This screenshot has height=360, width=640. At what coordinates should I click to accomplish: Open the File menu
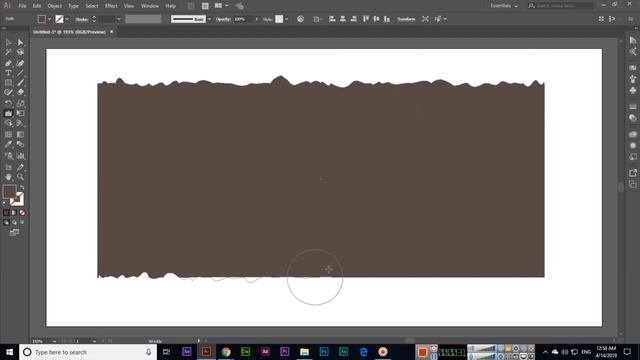tap(22, 6)
